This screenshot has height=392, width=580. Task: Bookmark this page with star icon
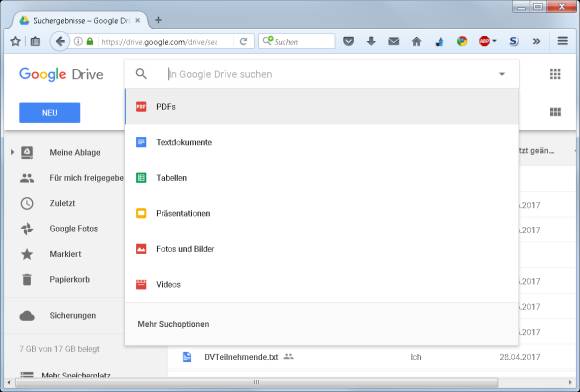tap(15, 41)
